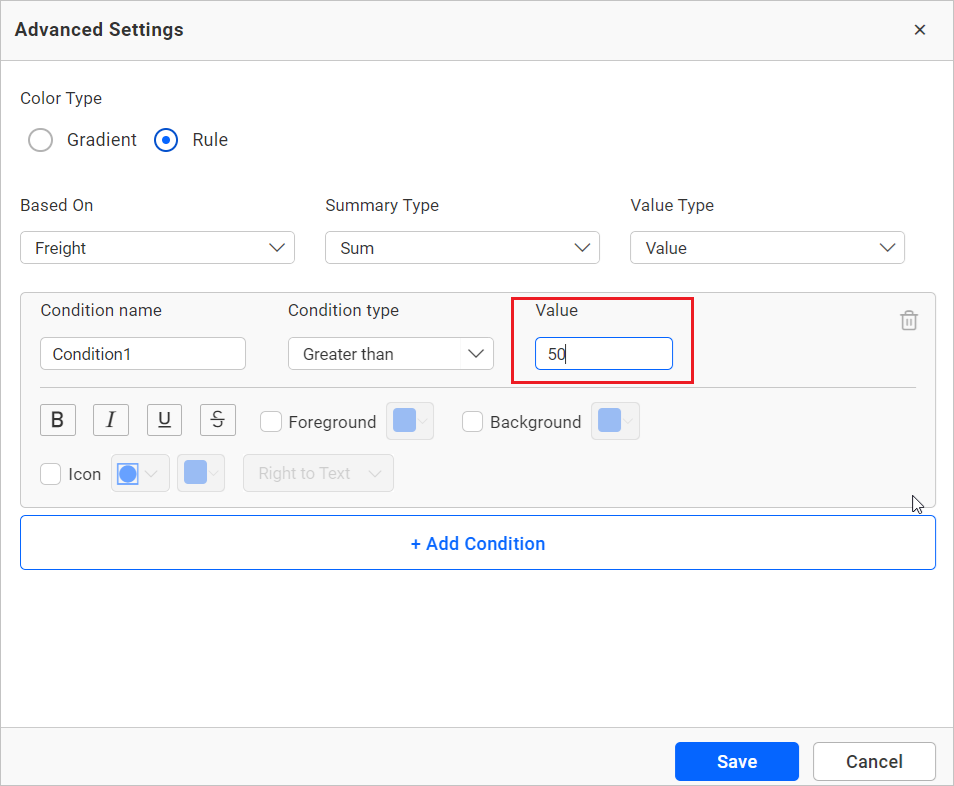
Task: Select the Rule color type
Action: point(166,140)
